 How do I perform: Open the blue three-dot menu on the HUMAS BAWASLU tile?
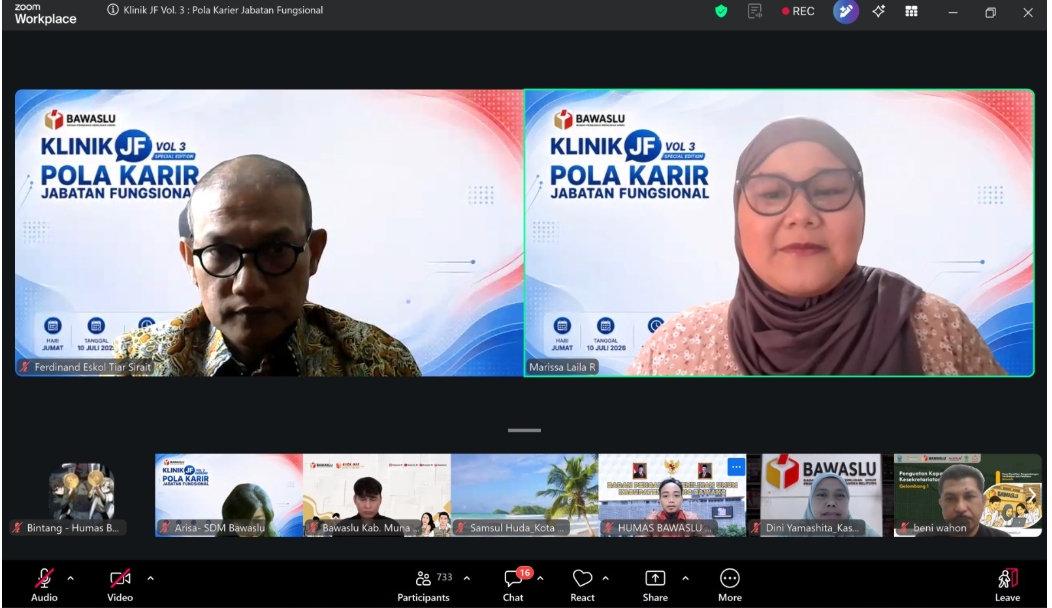click(x=736, y=466)
